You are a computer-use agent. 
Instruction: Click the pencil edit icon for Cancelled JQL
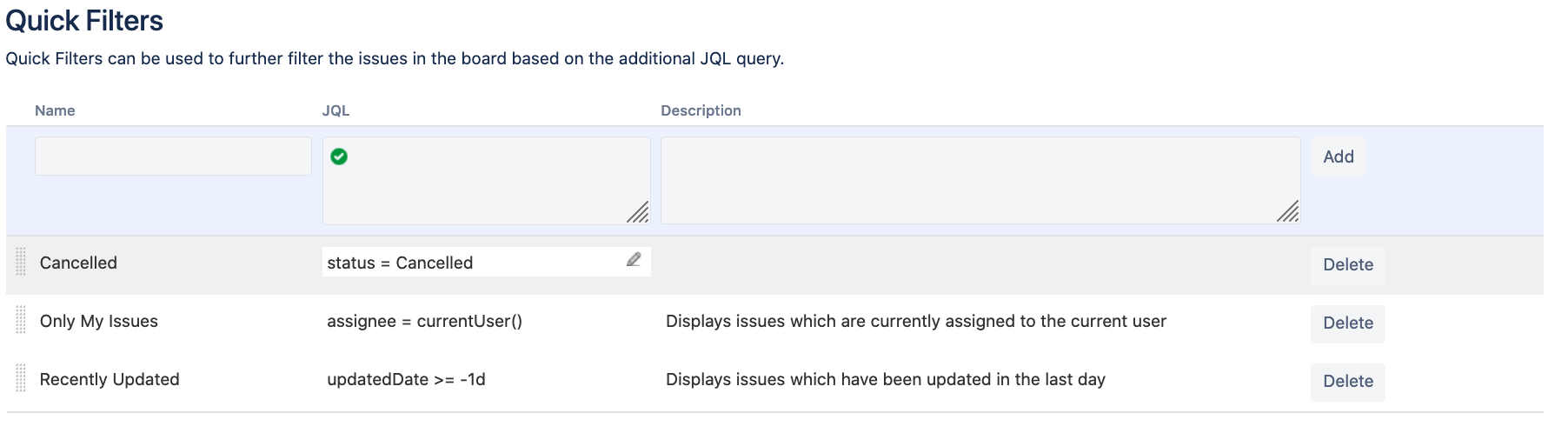click(x=634, y=260)
